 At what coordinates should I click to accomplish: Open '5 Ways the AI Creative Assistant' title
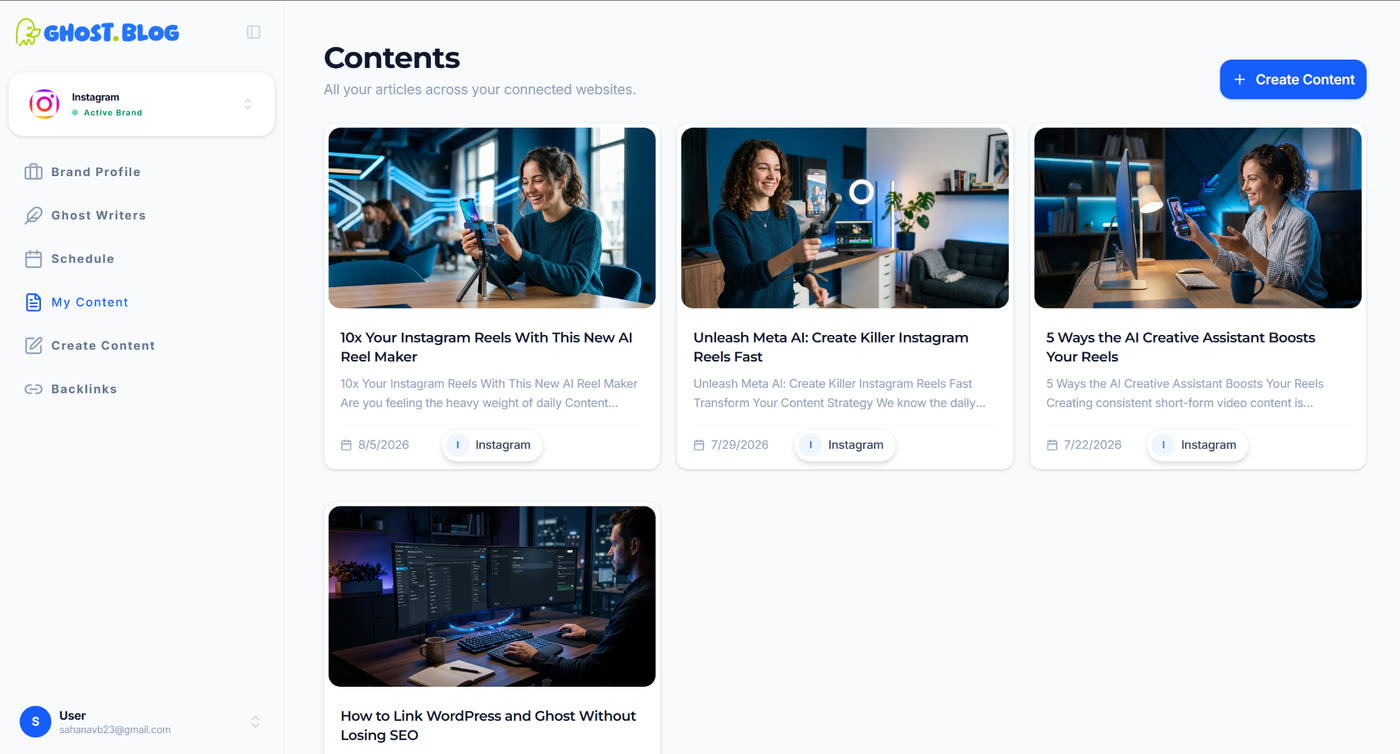1181,347
